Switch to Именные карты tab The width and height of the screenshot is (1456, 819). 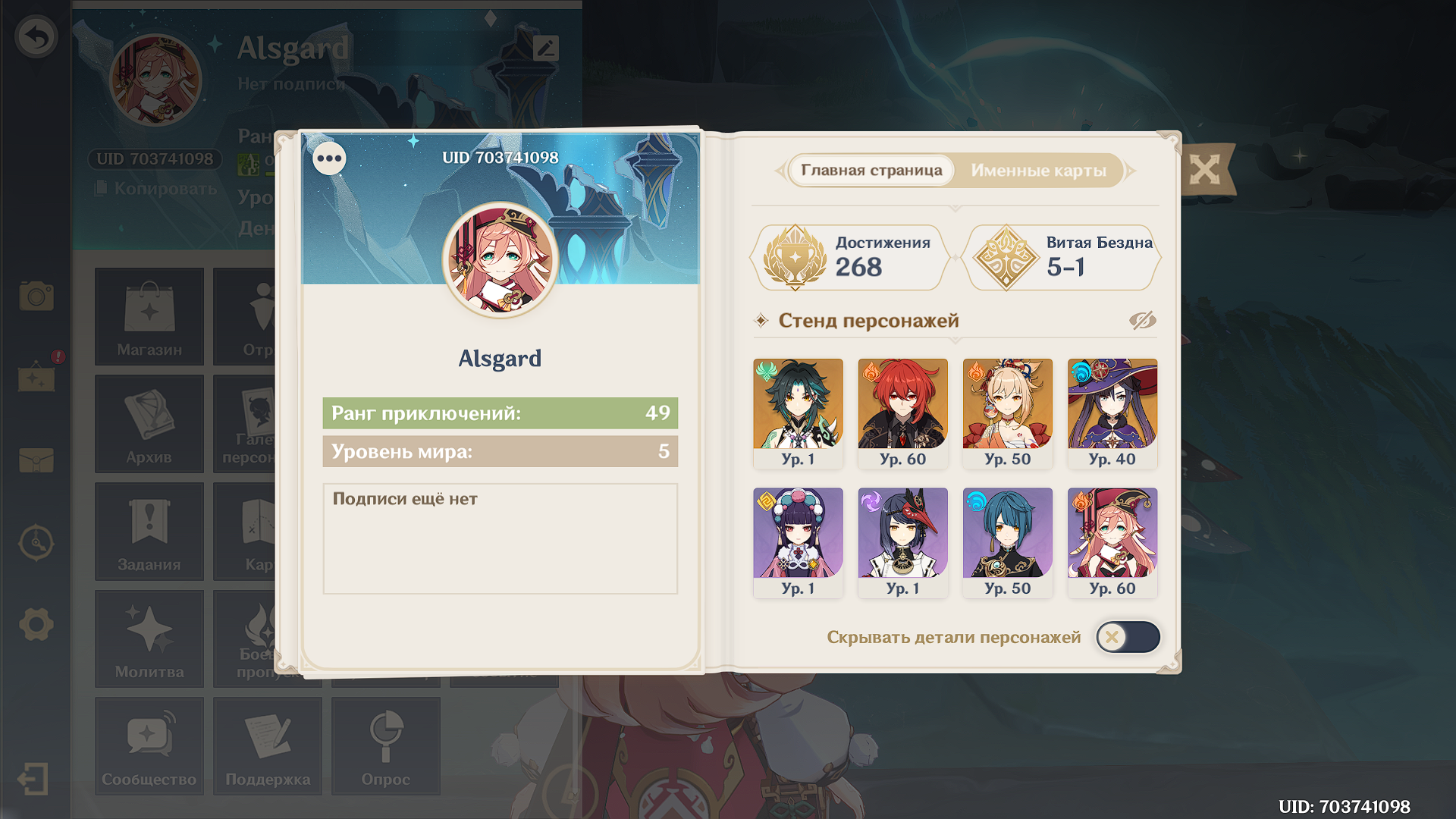[x=1038, y=171]
